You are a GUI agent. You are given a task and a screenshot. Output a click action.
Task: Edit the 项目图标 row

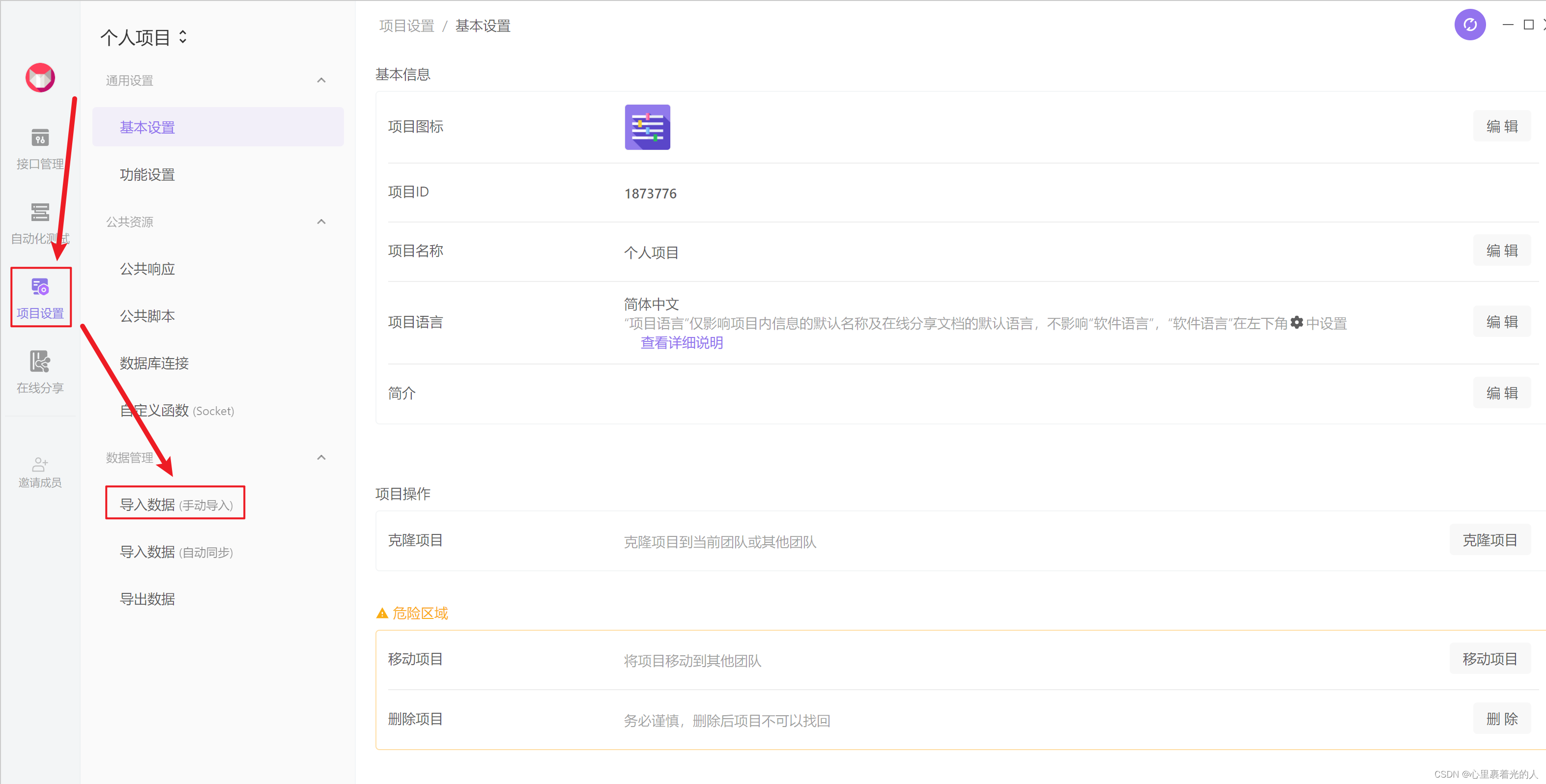pos(1502,127)
